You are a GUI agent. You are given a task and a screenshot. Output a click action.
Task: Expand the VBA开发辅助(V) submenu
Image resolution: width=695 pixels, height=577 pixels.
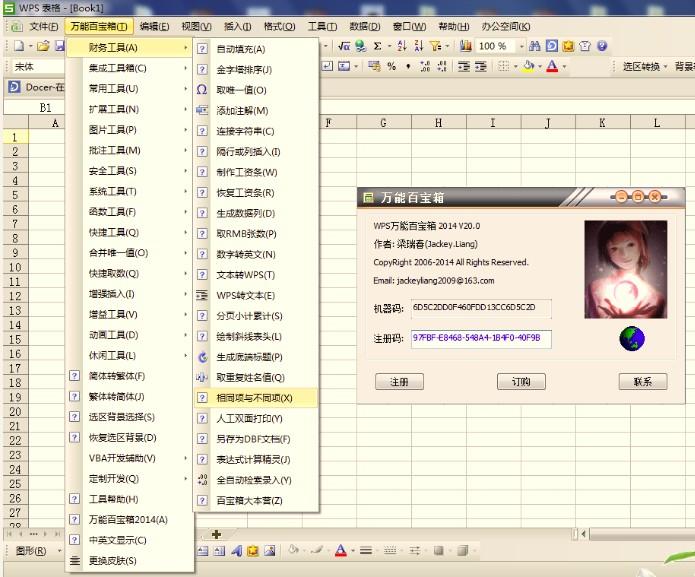tap(130, 458)
